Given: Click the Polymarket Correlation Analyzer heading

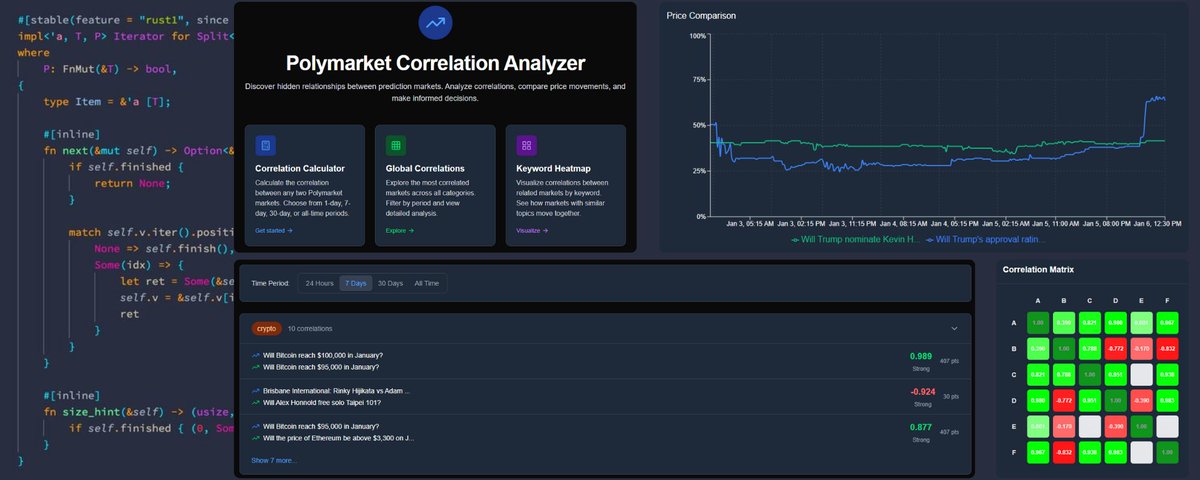Looking at the screenshot, I should tap(435, 63).
